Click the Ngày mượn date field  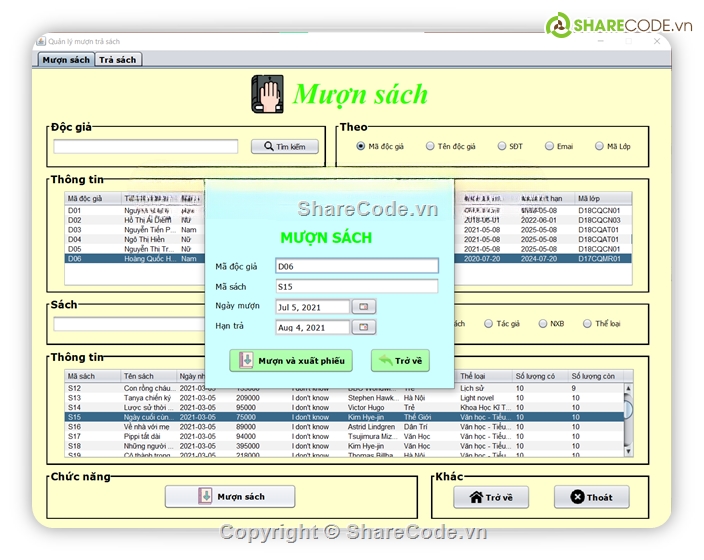pos(312,307)
